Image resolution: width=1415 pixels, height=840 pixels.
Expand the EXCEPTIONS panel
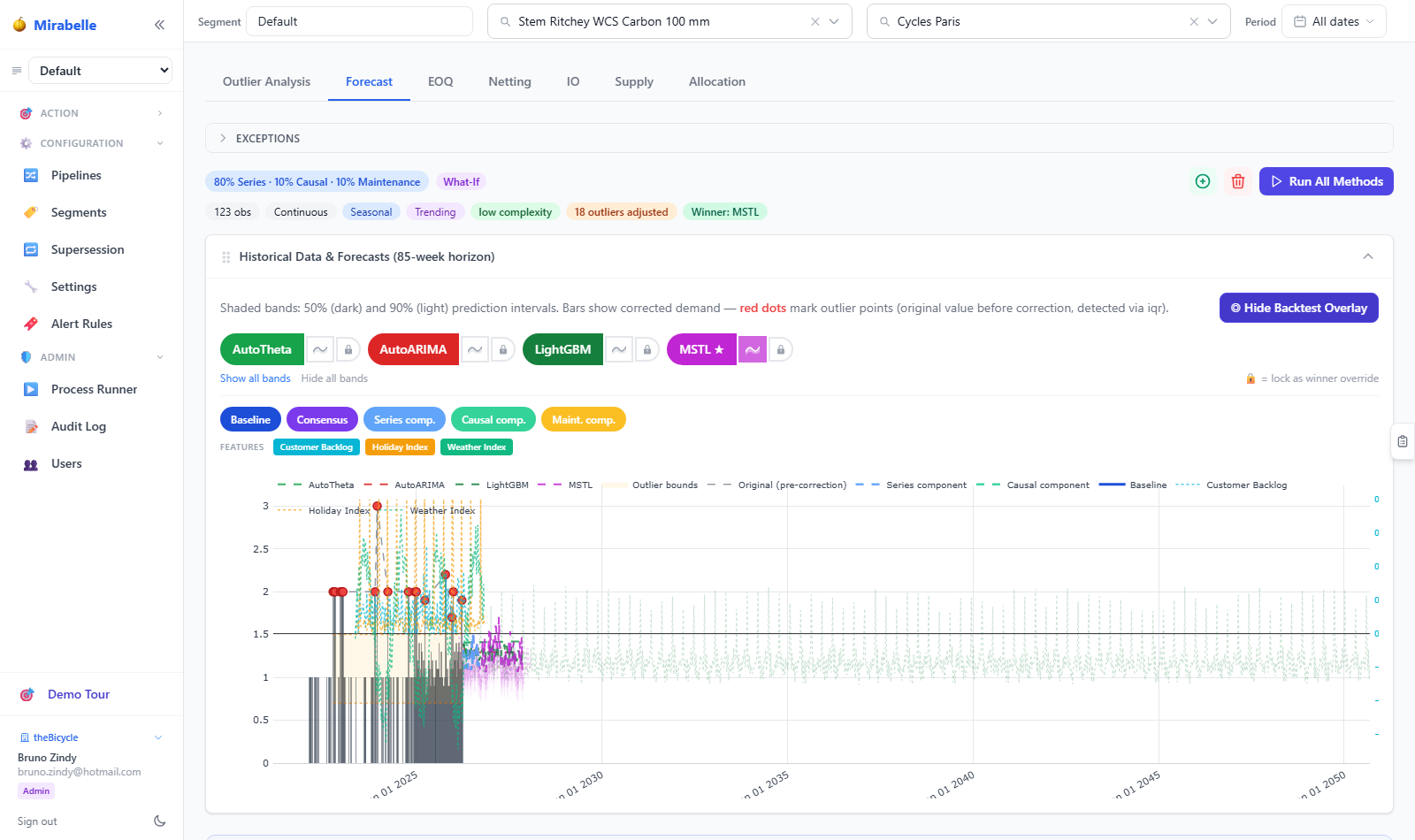pyautogui.click(x=799, y=138)
